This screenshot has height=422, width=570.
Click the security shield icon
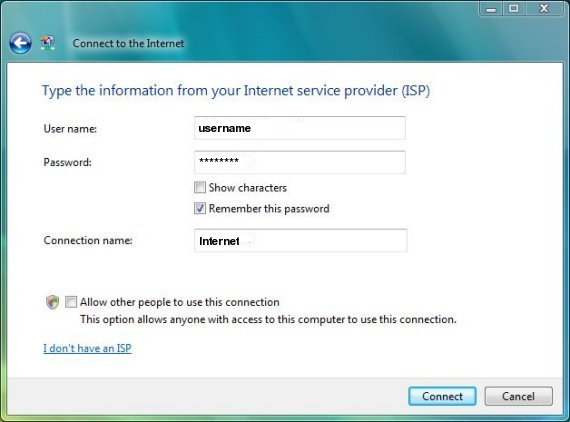coord(52,302)
